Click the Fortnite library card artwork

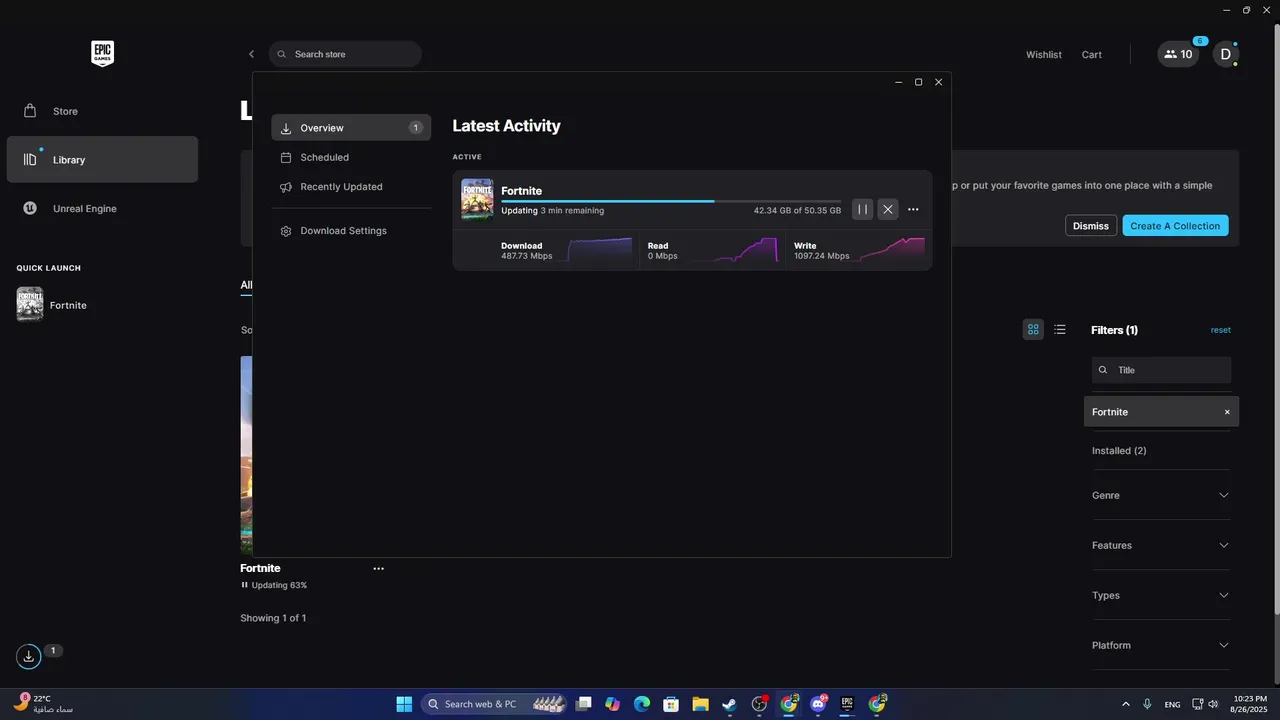(246, 455)
